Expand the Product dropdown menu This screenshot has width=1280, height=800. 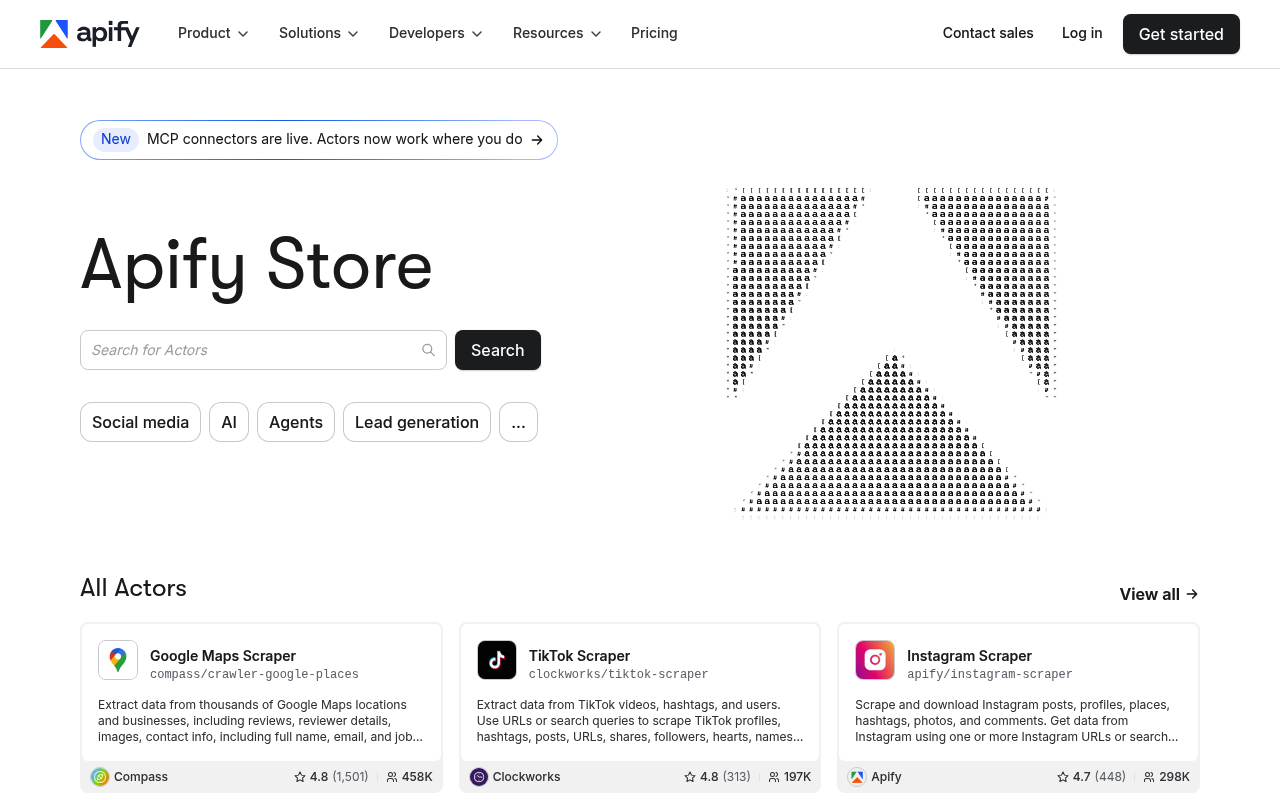(x=213, y=33)
